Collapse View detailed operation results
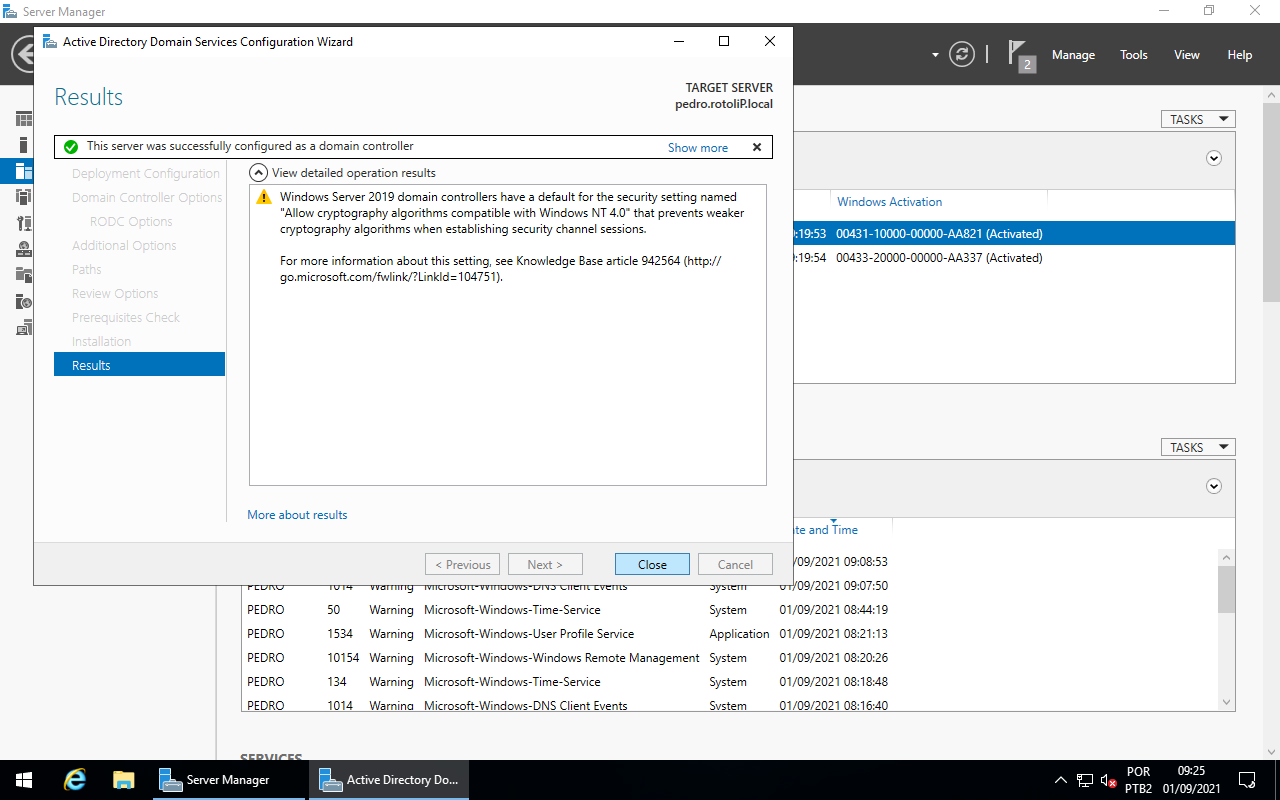Image resolution: width=1280 pixels, height=800 pixels. [258, 172]
